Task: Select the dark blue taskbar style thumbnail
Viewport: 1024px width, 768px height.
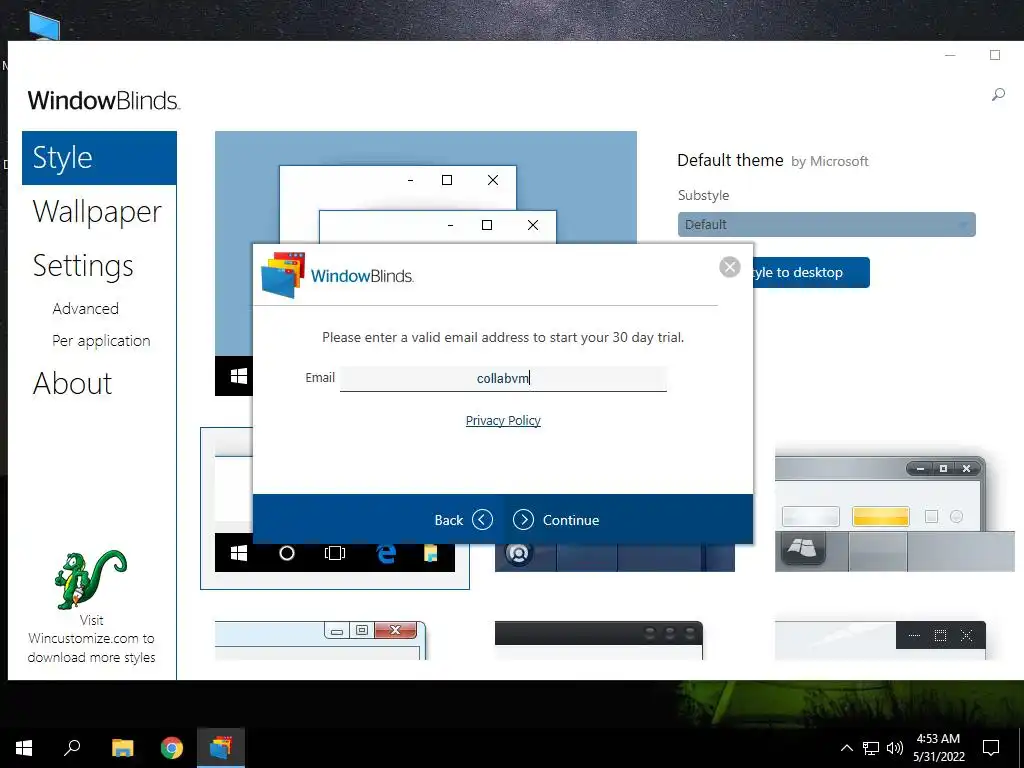Action: (615, 557)
